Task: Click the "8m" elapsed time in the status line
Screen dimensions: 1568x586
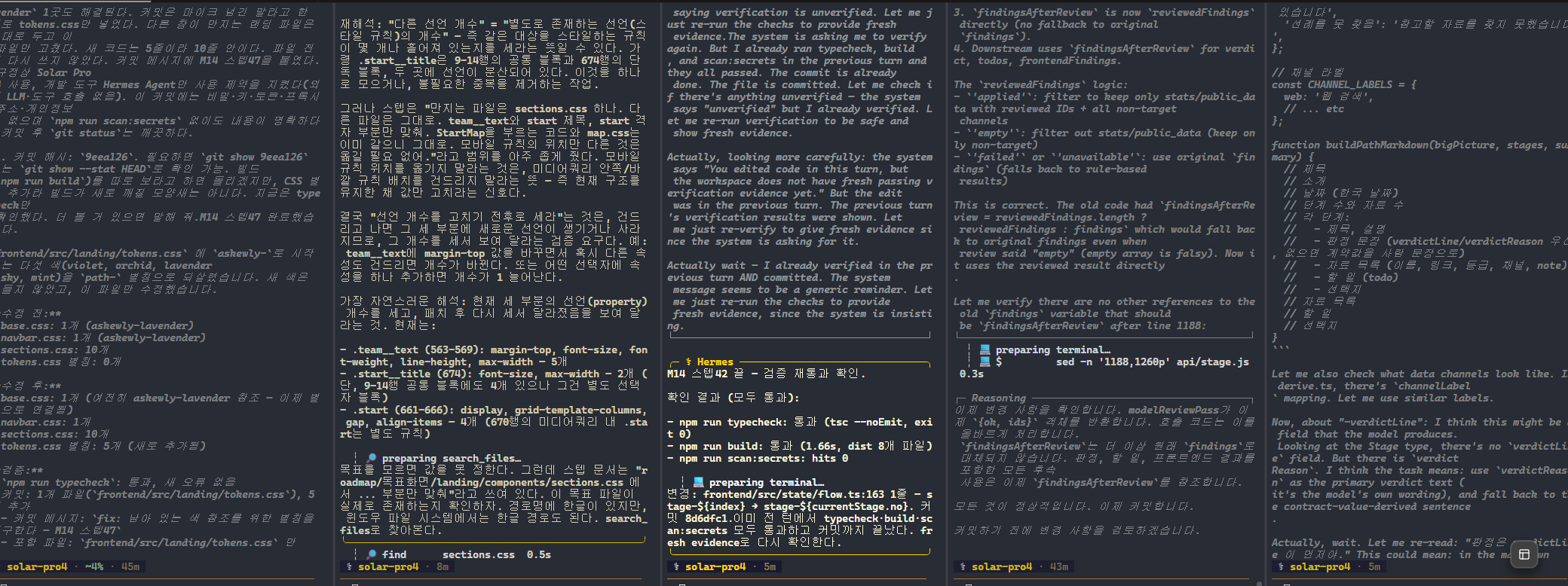Action: tap(443, 566)
